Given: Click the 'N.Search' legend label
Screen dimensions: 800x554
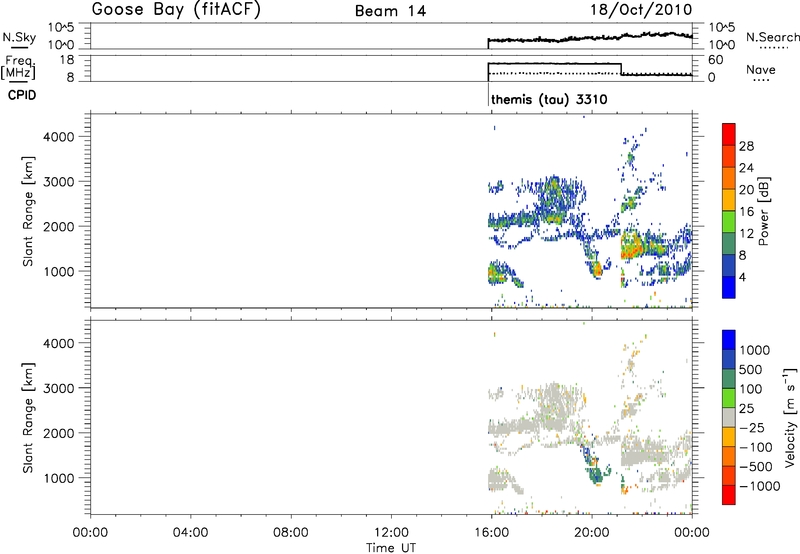Looking at the screenshot, I should (x=772, y=37).
